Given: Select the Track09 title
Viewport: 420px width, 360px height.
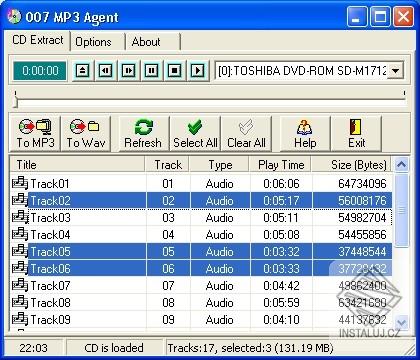Looking at the screenshot, I should click(50, 320).
